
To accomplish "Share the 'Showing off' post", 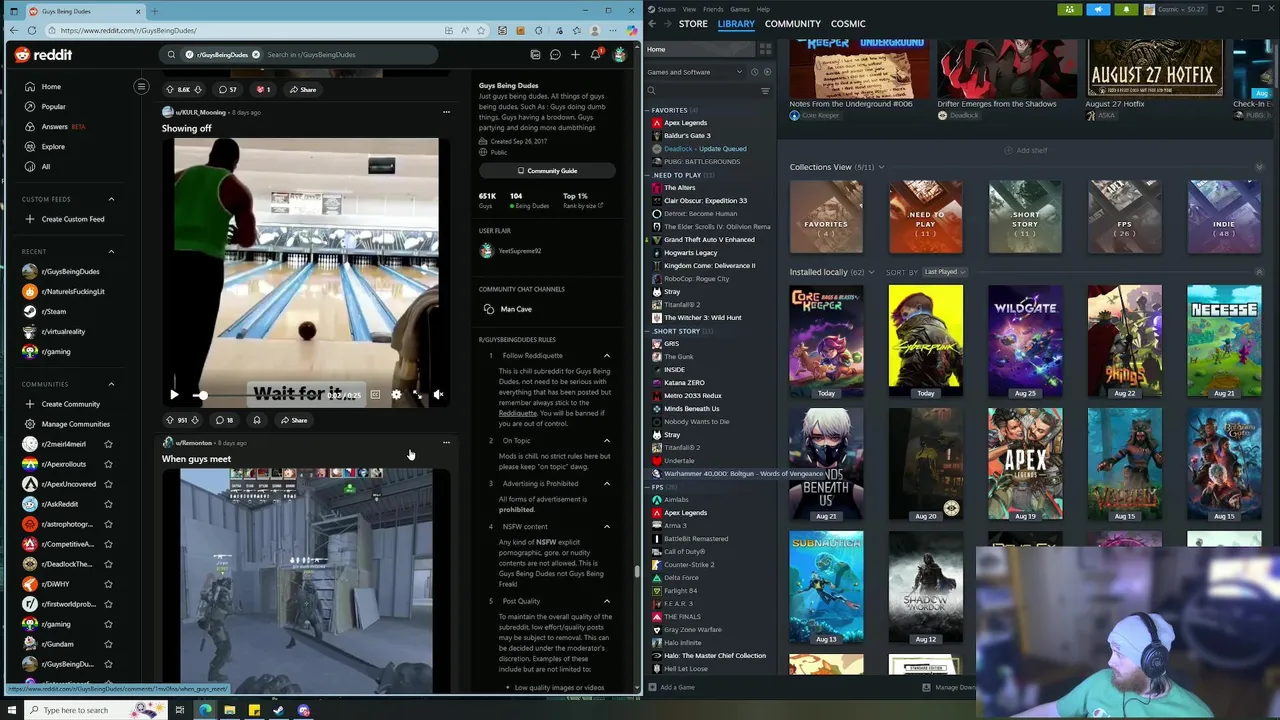I will (x=293, y=420).
